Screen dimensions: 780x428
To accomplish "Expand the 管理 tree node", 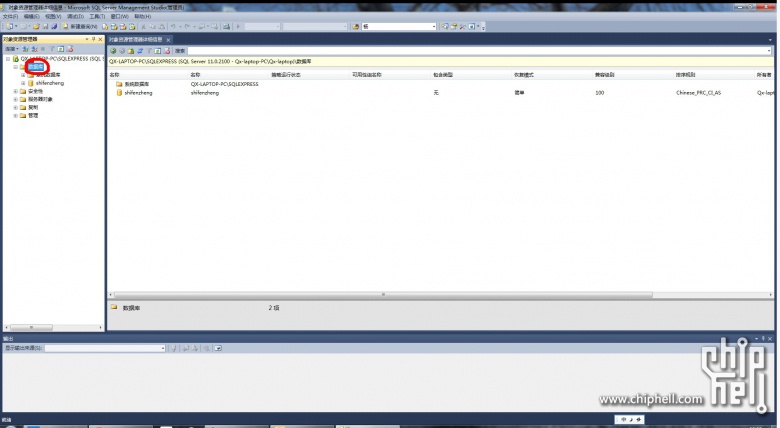I will coord(15,115).
